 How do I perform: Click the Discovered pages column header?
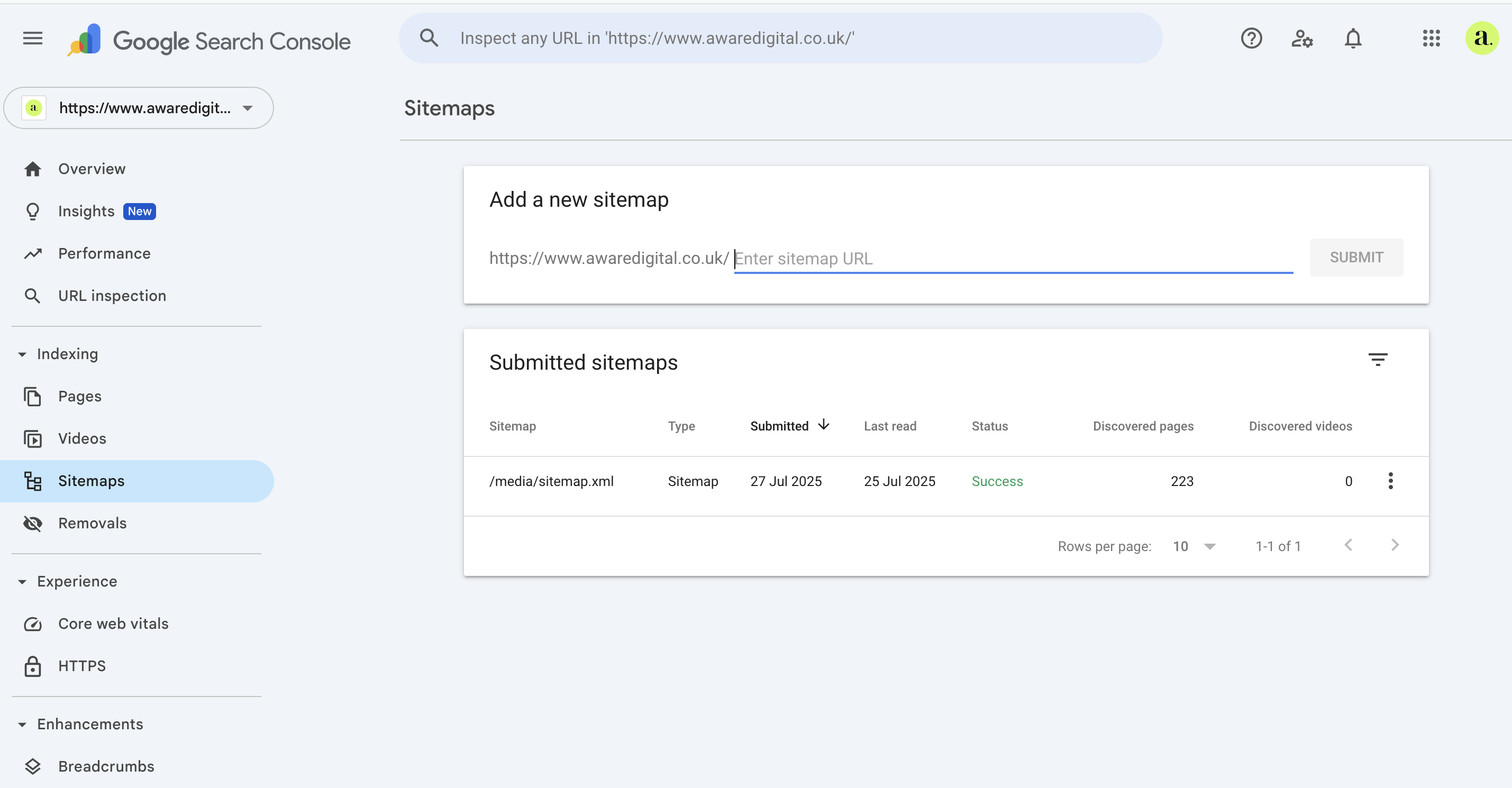pos(1143,427)
